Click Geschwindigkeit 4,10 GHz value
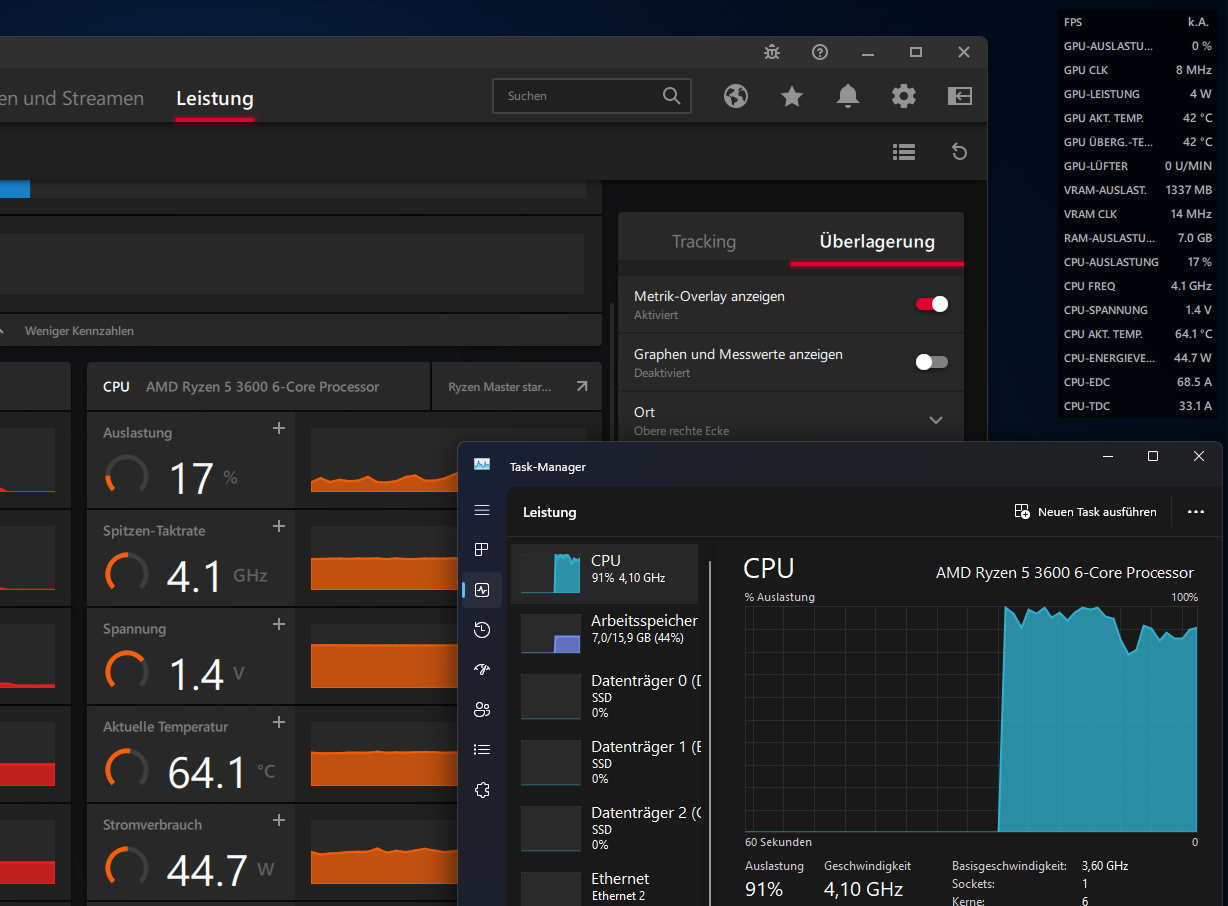The width and height of the screenshot is (1228, 906). pyautogui.click(x=863, y=889)
